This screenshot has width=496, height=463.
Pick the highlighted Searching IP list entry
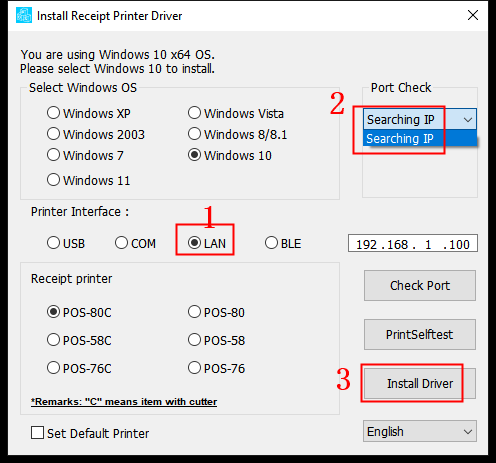point(420,138)
